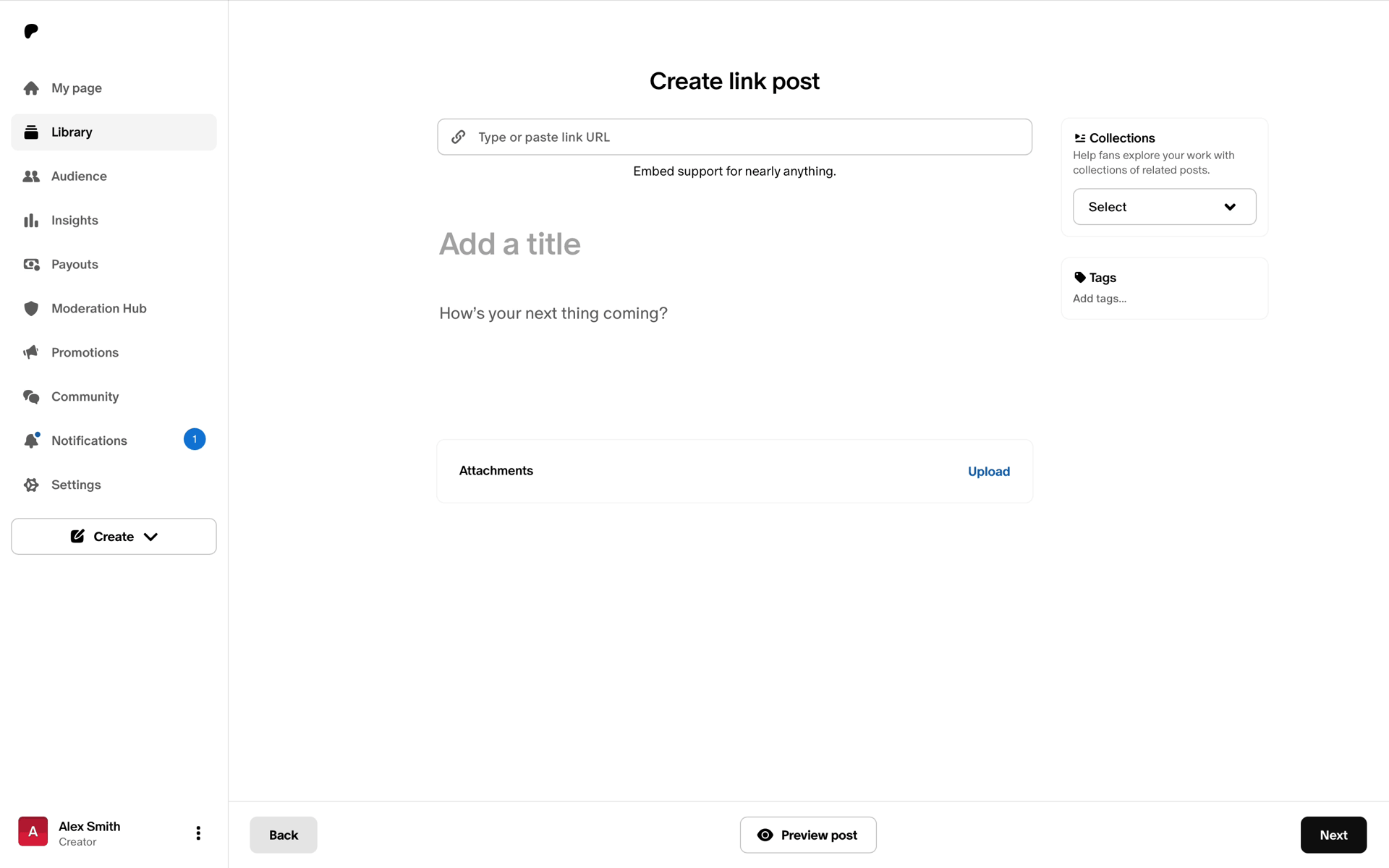
Task: Select the Library menu item
Action: (x=114, y=132)
